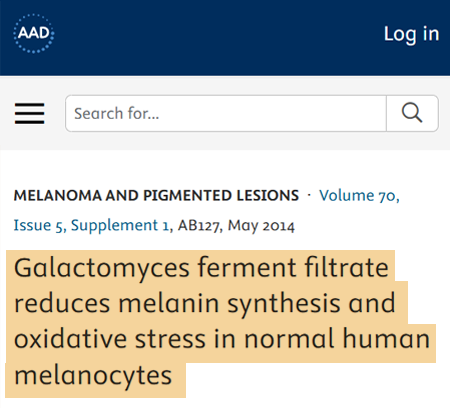The height and width of the screenshot is (408, 450).
Task: Click 'normal human' in the article title
Action: pyautogui.click(x=337, y=339)
